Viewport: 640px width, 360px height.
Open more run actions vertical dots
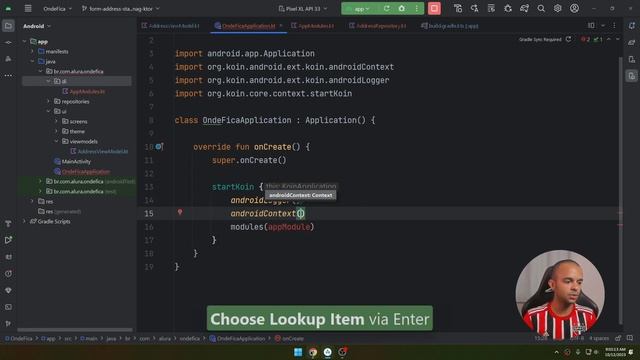pos(416,8)
